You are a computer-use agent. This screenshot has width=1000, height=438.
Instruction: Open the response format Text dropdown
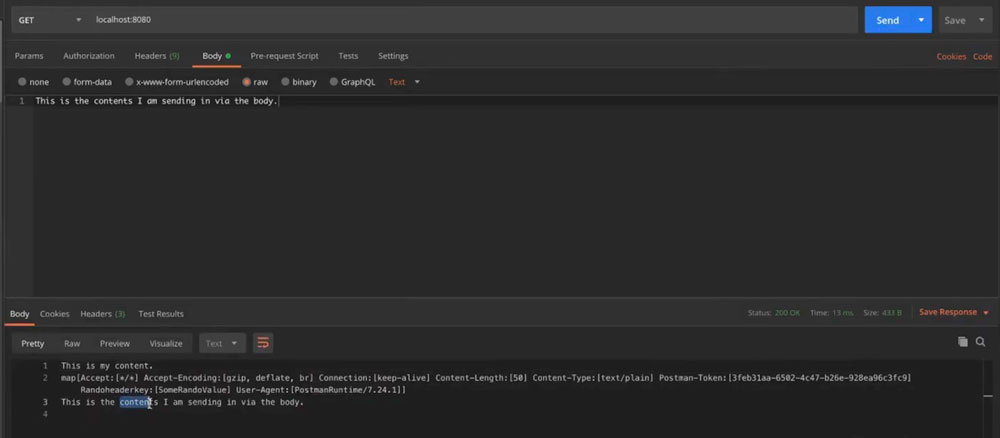tap(222, 343)
